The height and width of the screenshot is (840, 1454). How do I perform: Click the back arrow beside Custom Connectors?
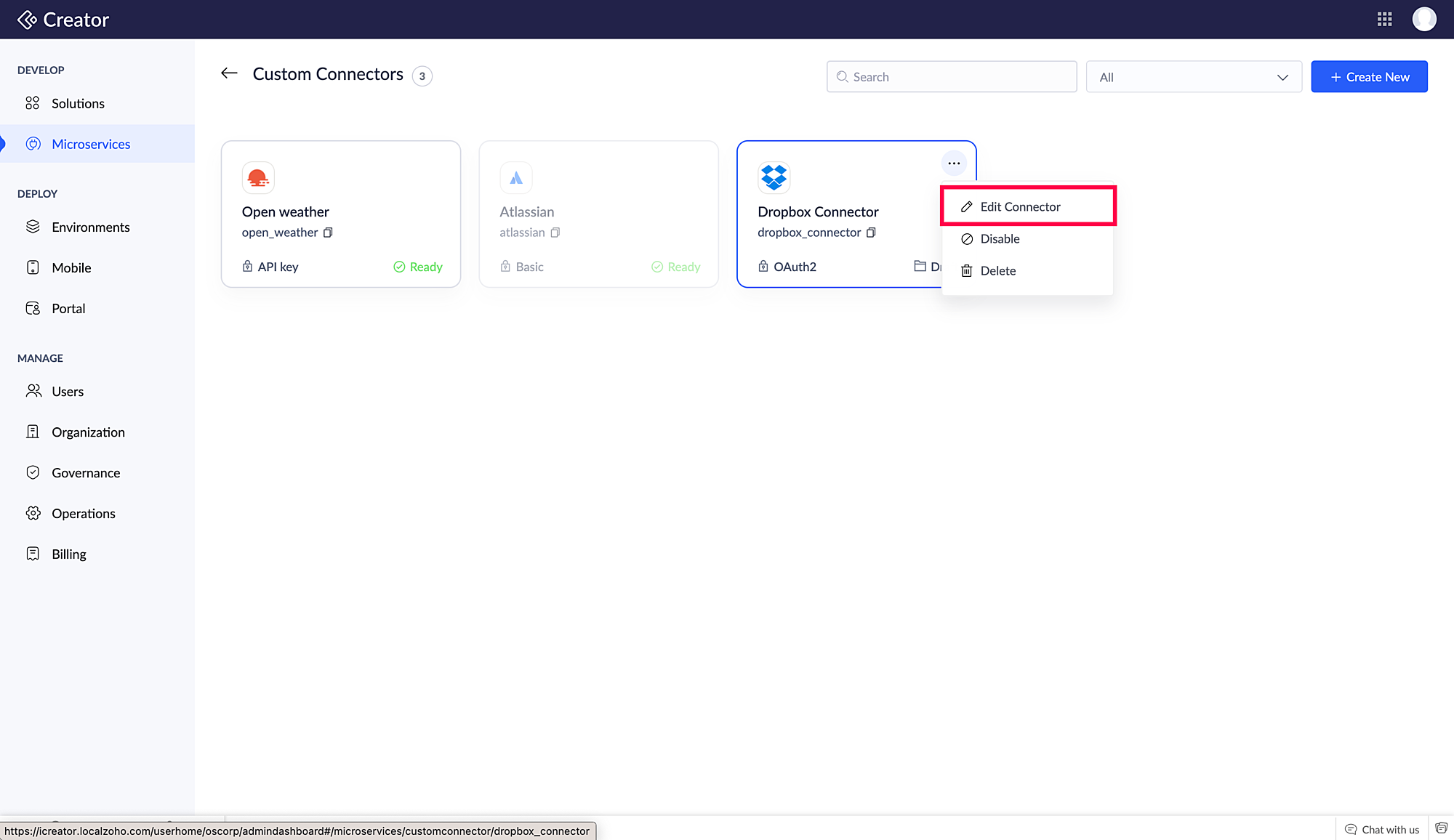pos(229,73)
